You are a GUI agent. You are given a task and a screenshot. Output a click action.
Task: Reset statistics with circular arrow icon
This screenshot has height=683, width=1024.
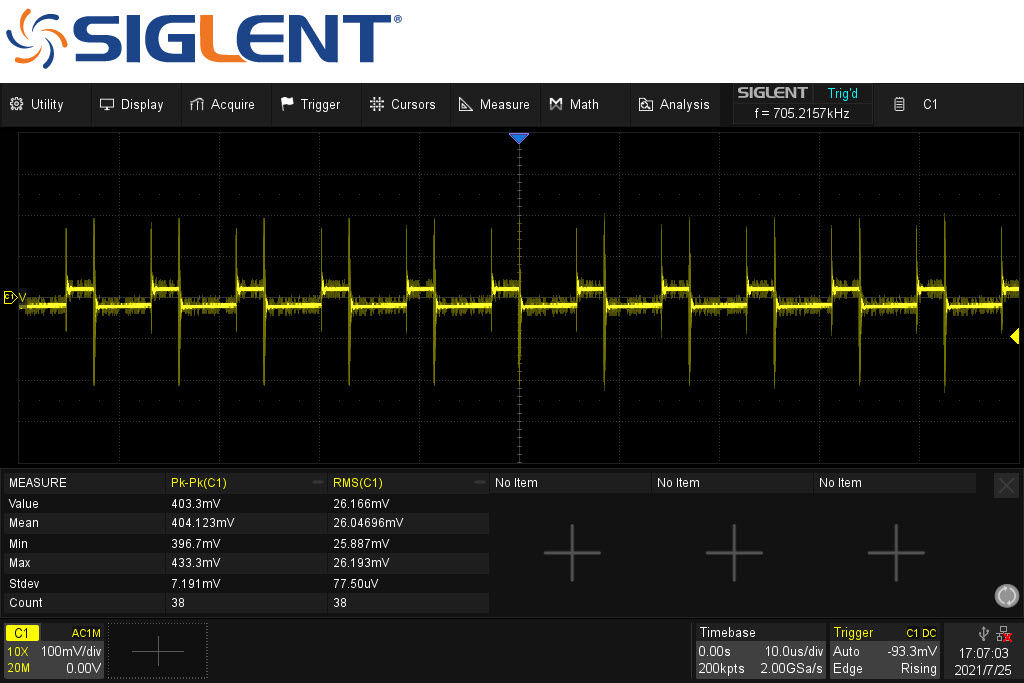point(1006,596)
